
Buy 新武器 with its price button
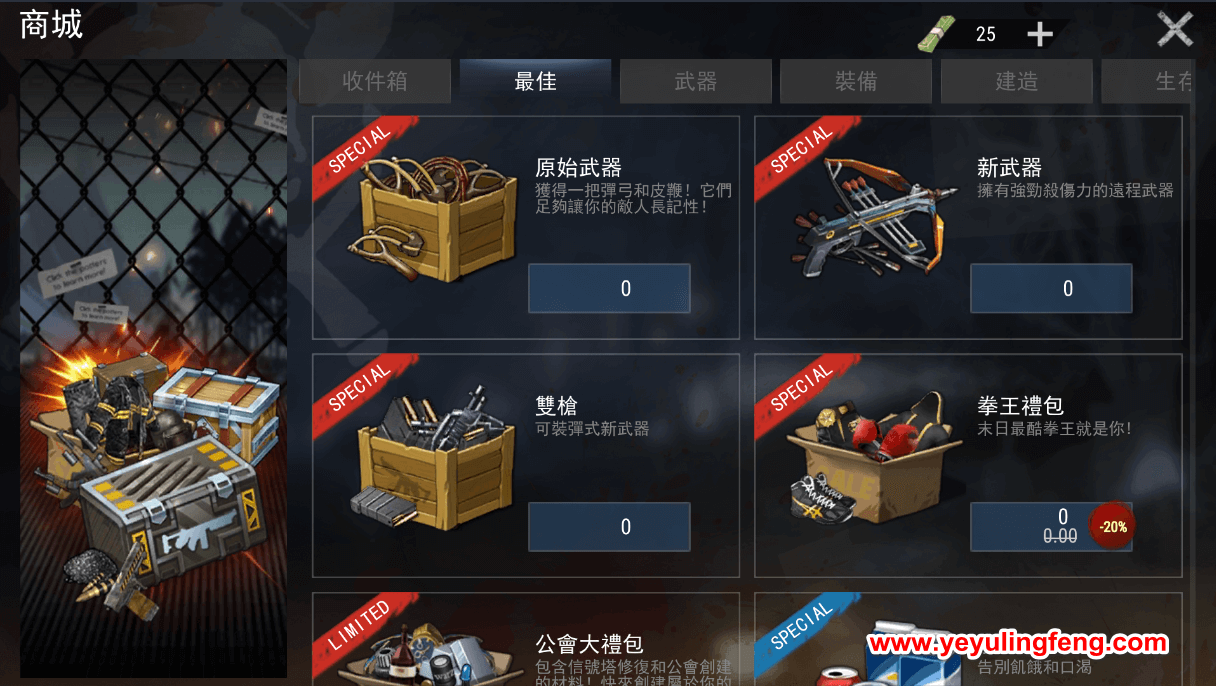[1051, 288]
